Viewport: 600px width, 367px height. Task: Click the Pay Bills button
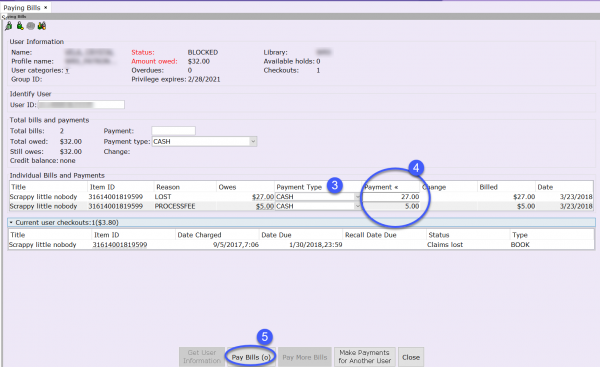point(251,357)
